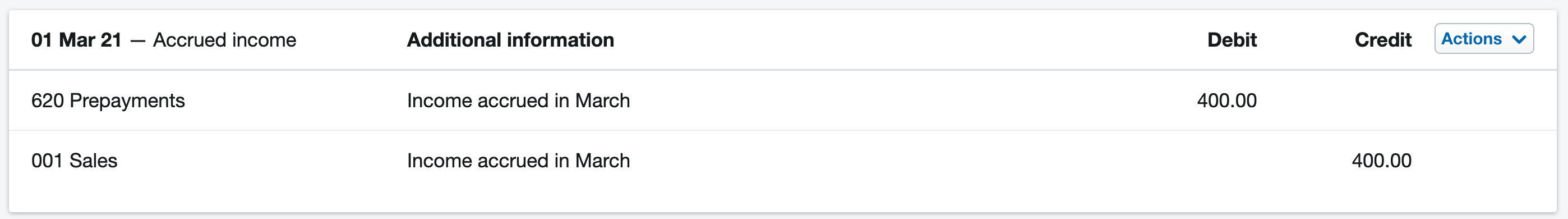
Task: Click the Credit column header
Action: coord(1382,40)
